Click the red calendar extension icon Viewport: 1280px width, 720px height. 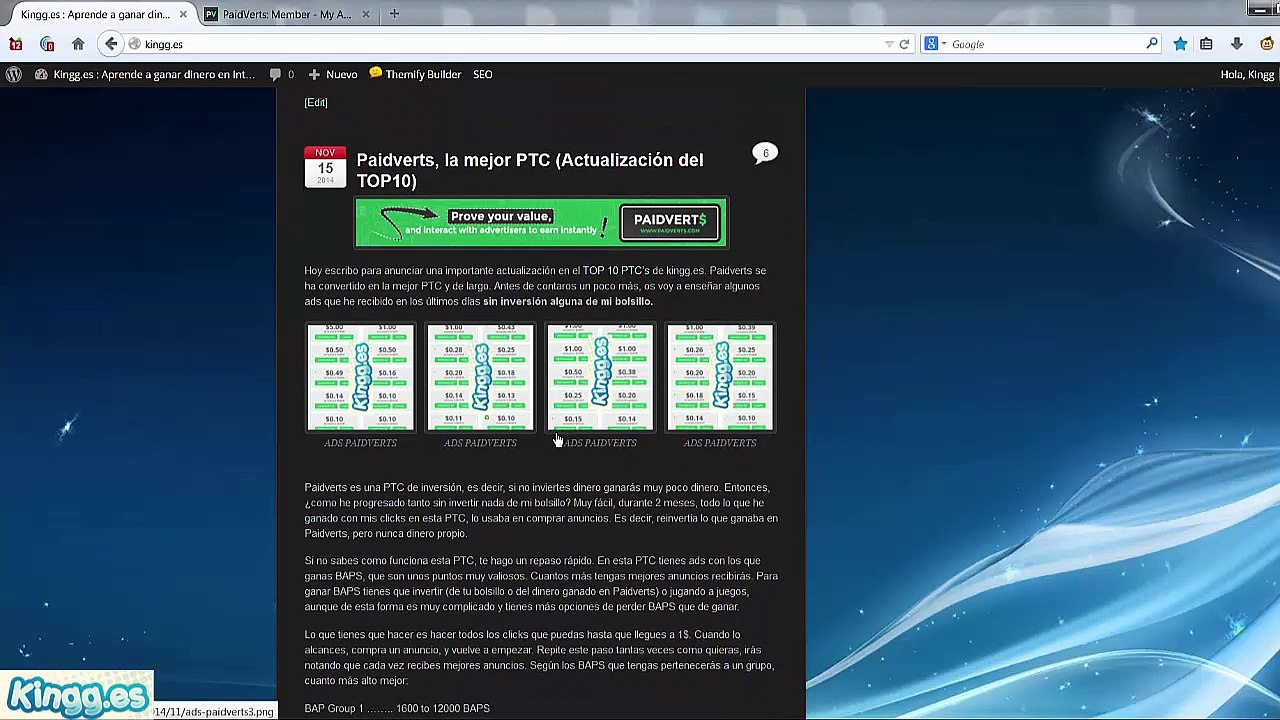[x=15, y=44]
